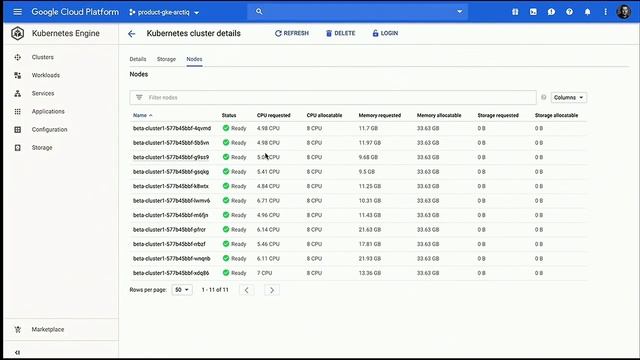Image resolution: width=640 pixels, height=360 pixels.
Task: Click the Memory allocatable column header
Action: (439, 116)
